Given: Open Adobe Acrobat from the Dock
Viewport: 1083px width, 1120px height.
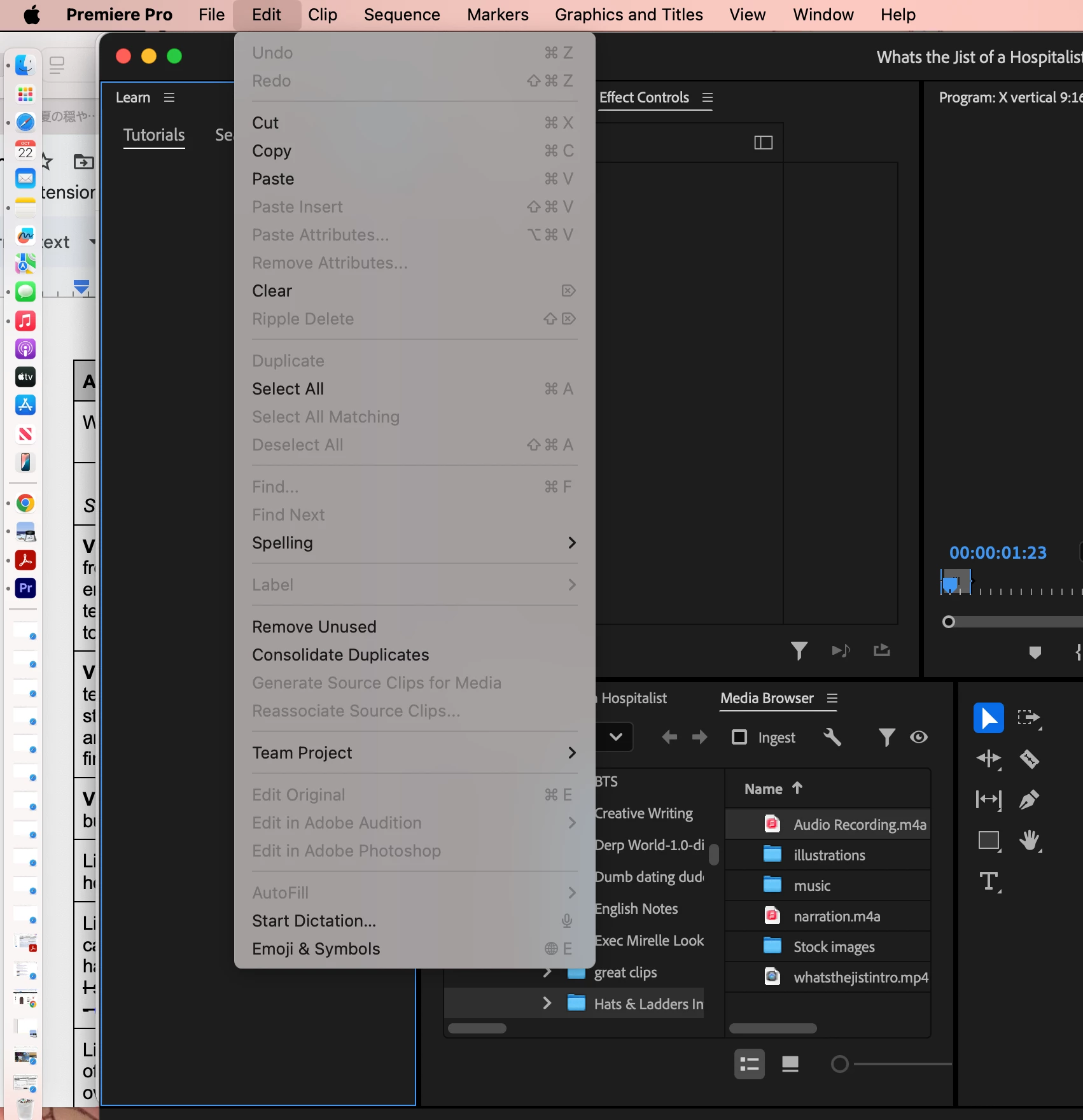Looking at the screenshot, I should pos(25,560).
